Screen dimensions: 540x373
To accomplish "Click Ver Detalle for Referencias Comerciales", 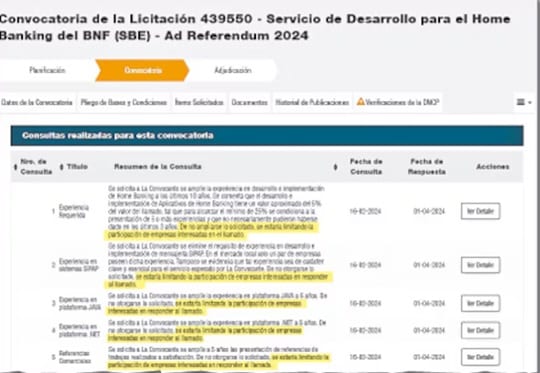I will tap(480, 357).
